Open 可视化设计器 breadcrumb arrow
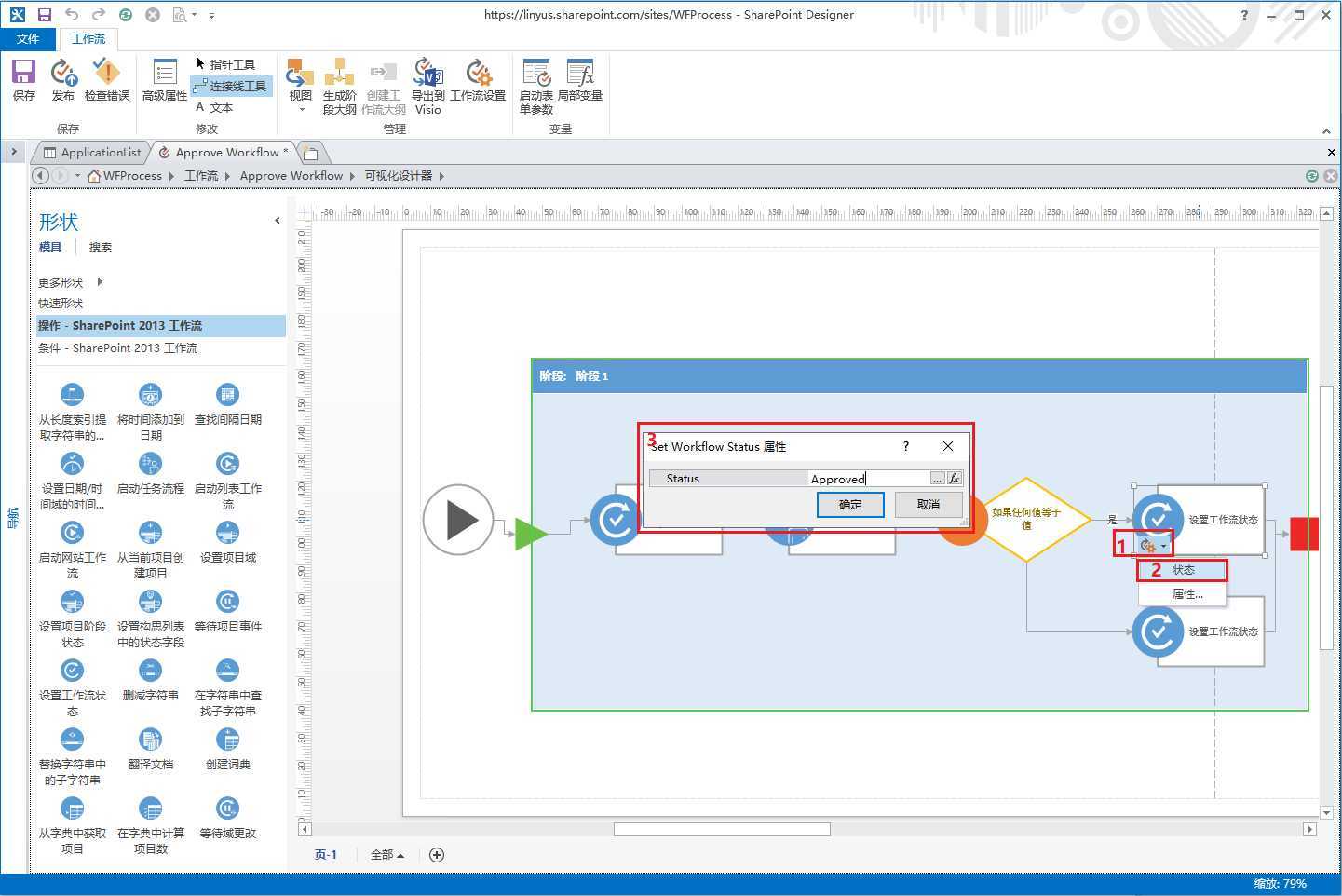 441,176
